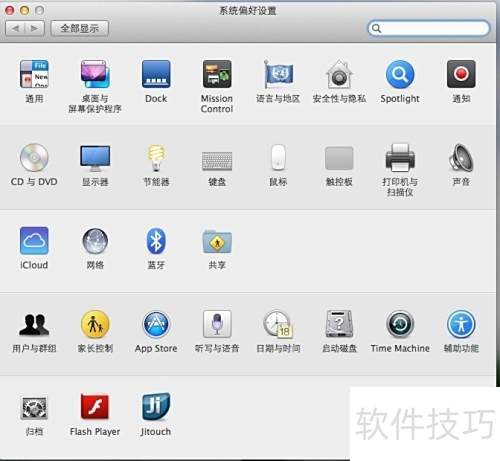The width and height of the screenshot is (500, 461).
Task: Go forward with the right arrow button
Action: (x=35, y=28)
